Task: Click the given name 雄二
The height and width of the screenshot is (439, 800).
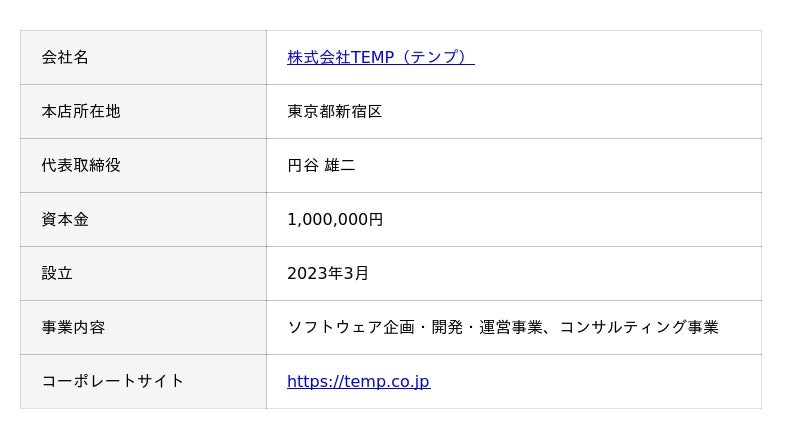Action: (340, 166)
